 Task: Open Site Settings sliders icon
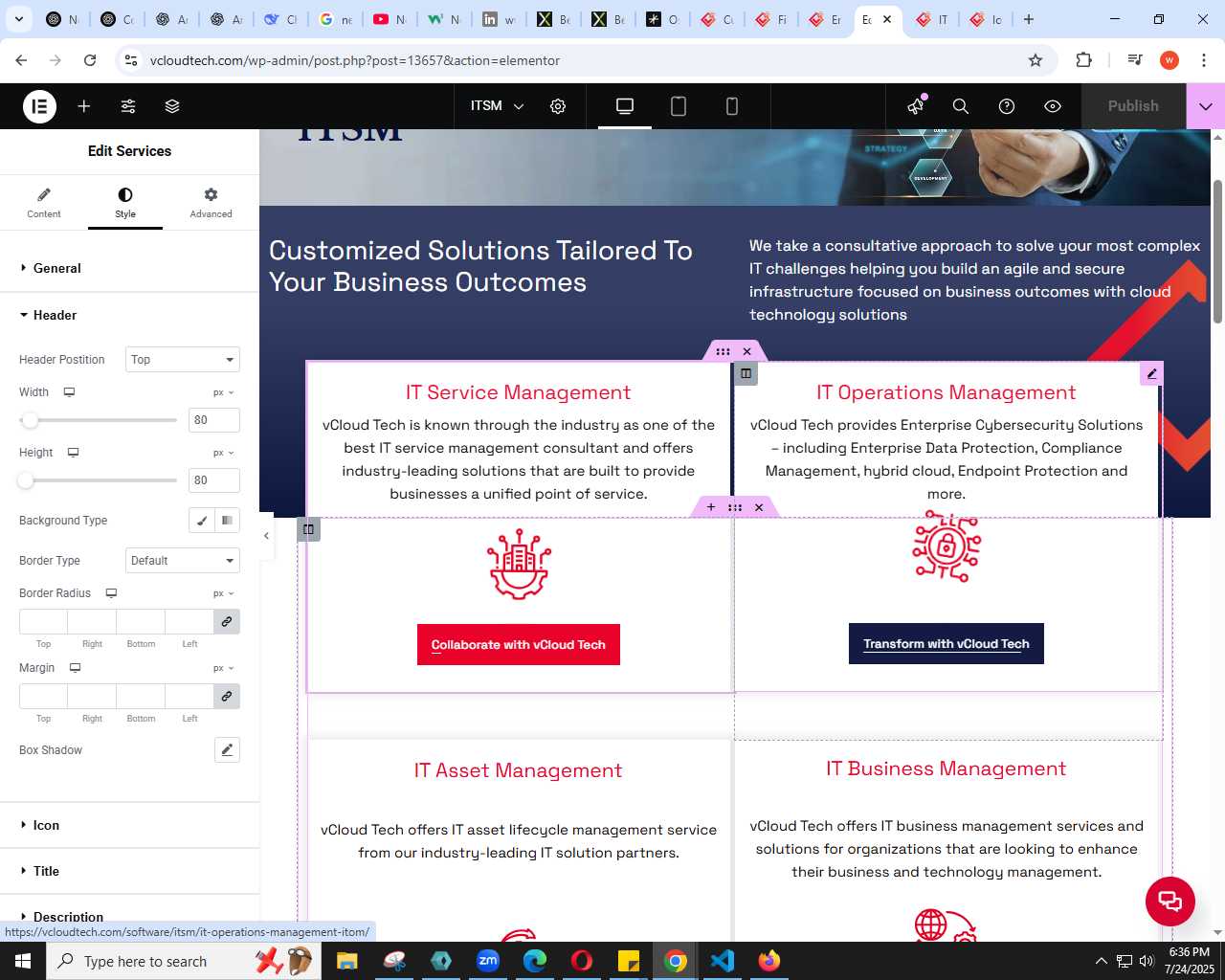coord(128,106)
